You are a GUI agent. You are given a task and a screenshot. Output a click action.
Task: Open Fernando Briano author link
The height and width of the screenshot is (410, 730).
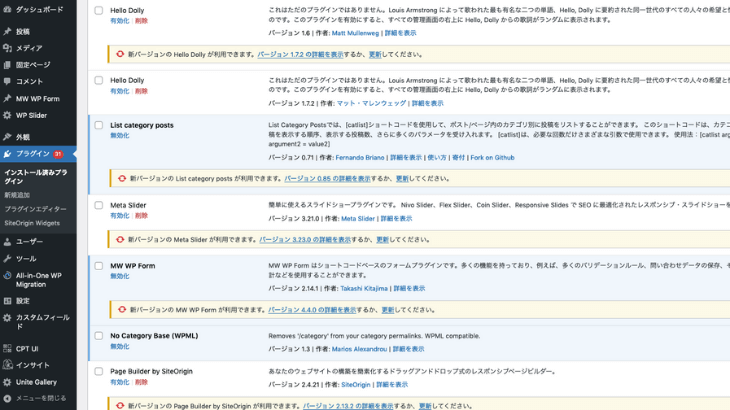pos(360,158)
